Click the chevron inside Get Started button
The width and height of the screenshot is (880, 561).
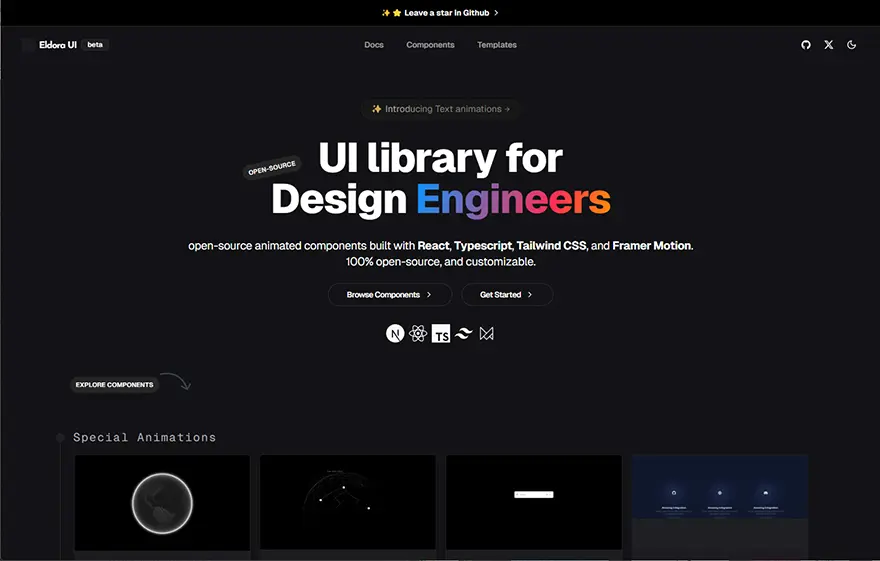(x=529, y=295)
